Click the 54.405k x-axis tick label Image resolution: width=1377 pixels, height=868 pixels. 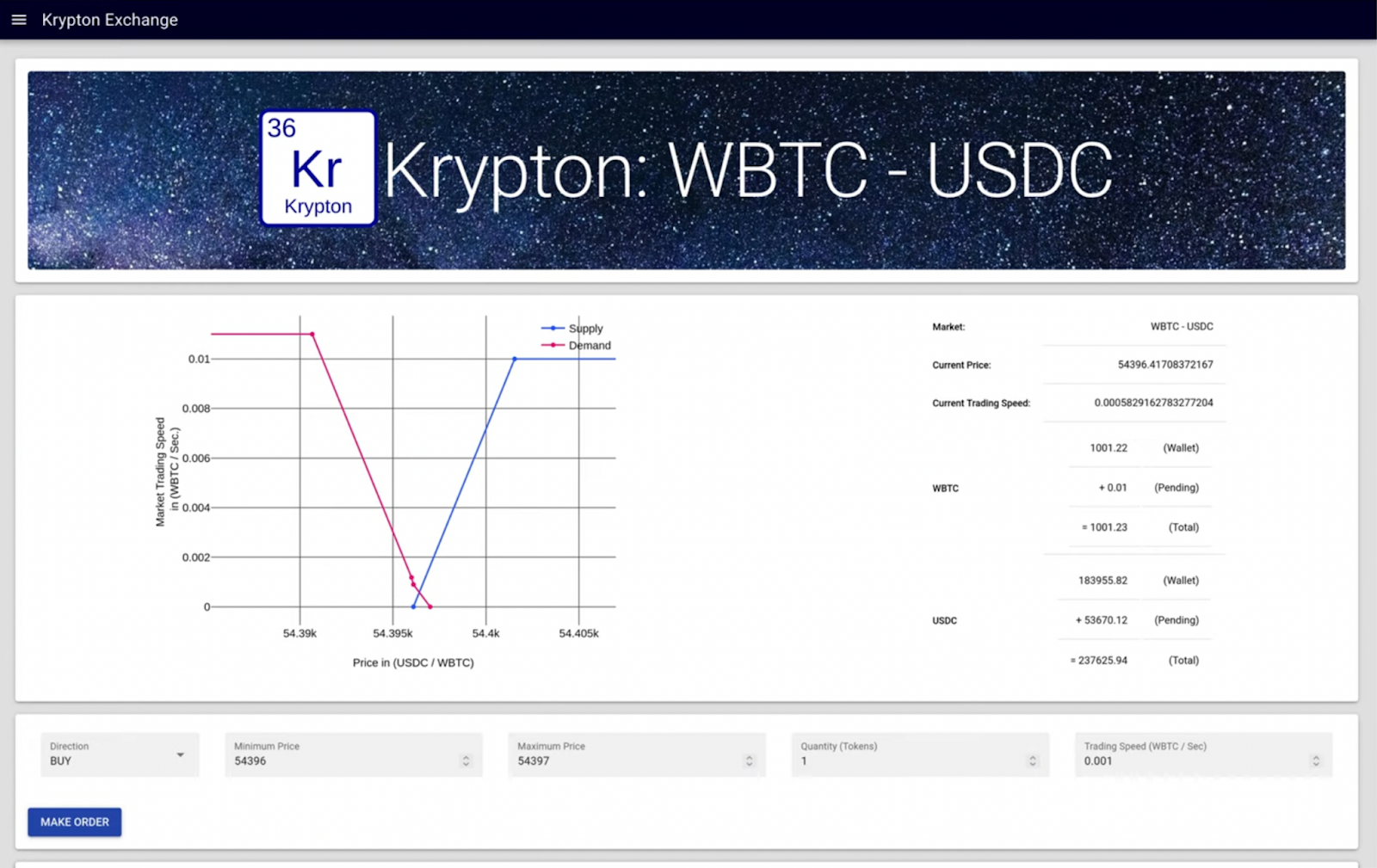tap(578, 633)
